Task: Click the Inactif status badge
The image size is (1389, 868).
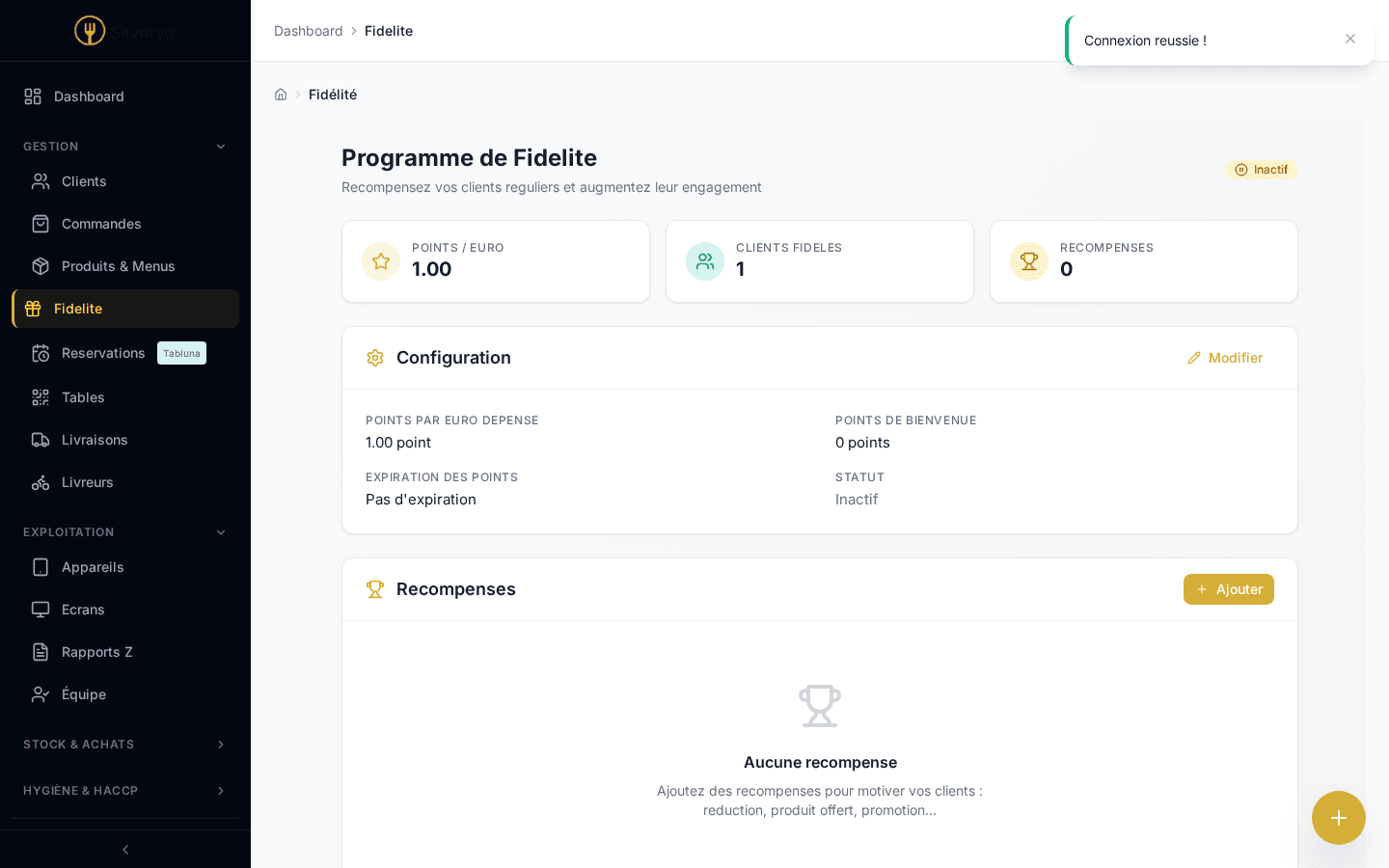Action: point(1262,170)
